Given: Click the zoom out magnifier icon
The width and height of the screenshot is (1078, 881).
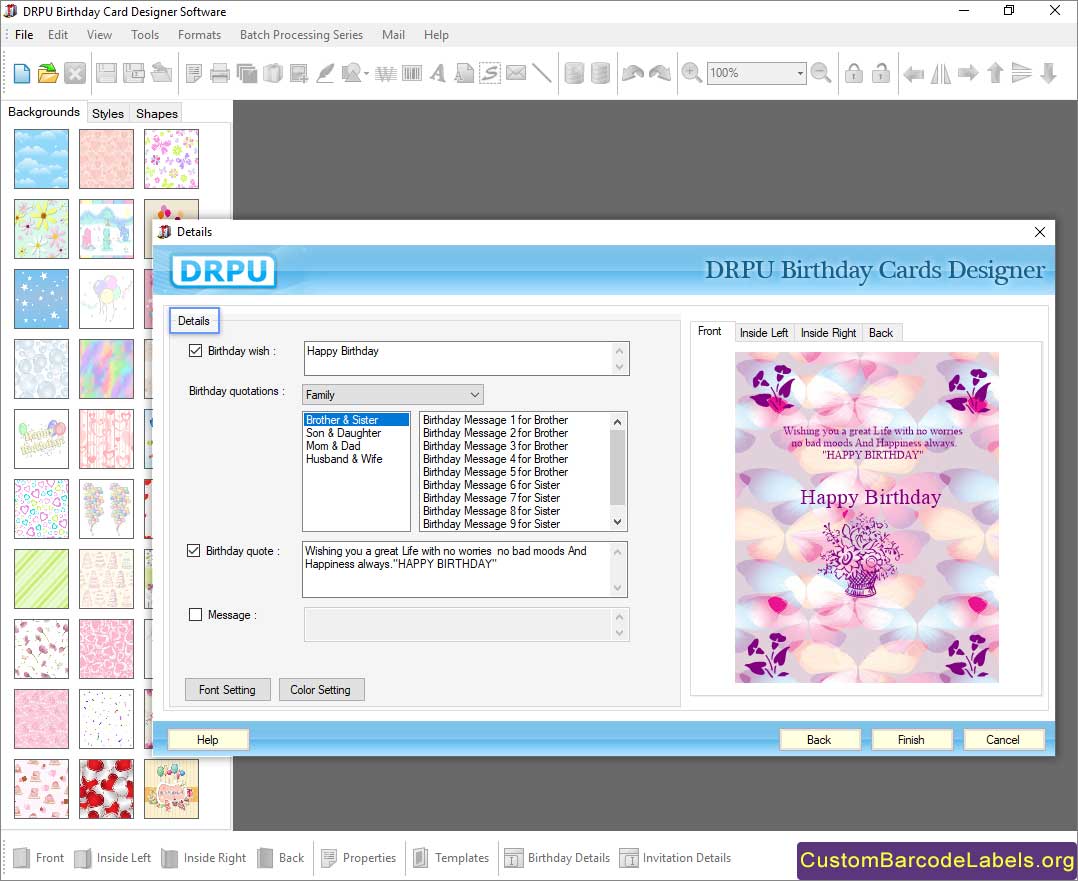Looking at the screenshot, I should pos(821,73).
